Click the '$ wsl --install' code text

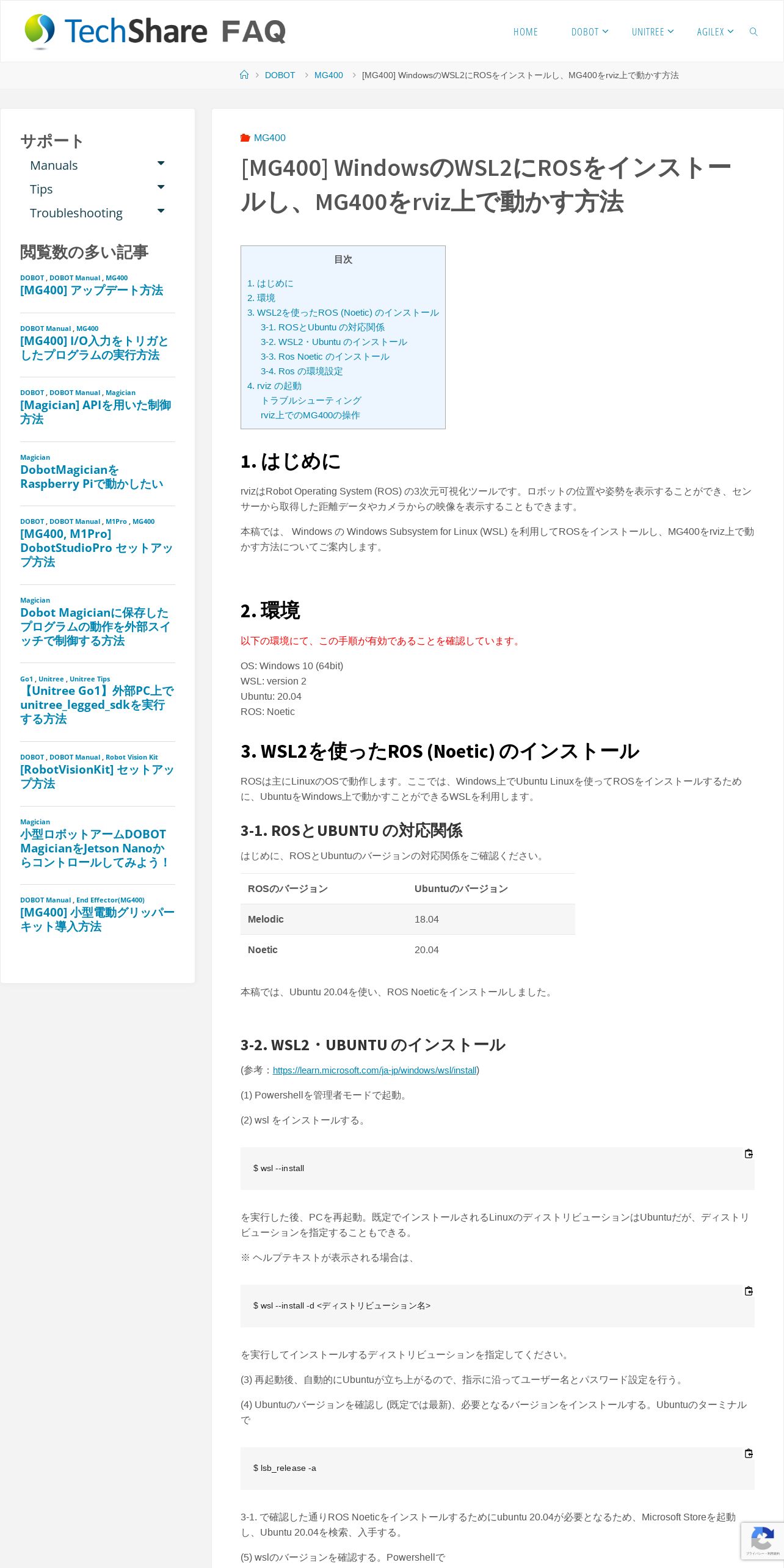coord(278,1168)
